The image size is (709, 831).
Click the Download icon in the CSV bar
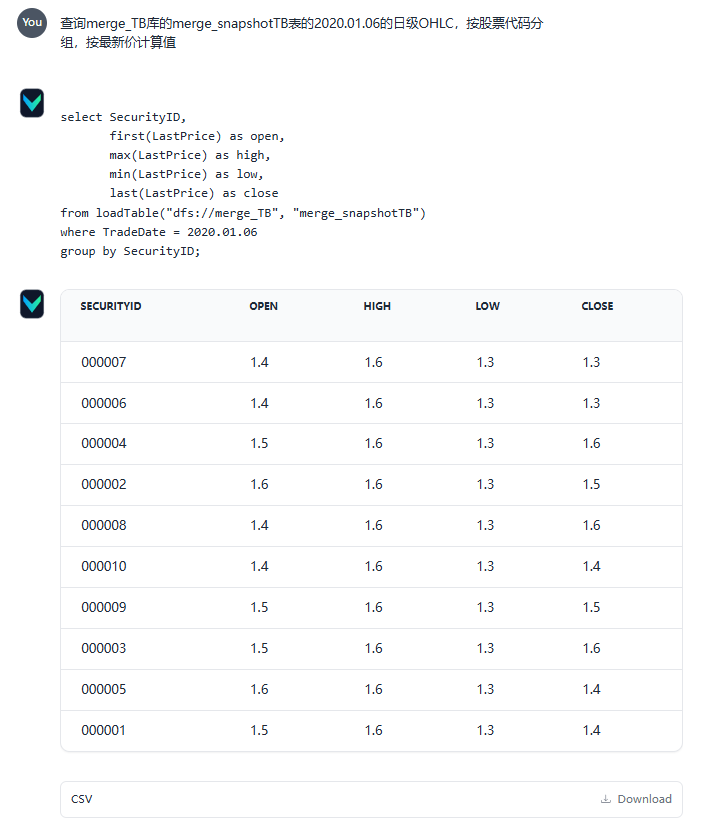606,799
